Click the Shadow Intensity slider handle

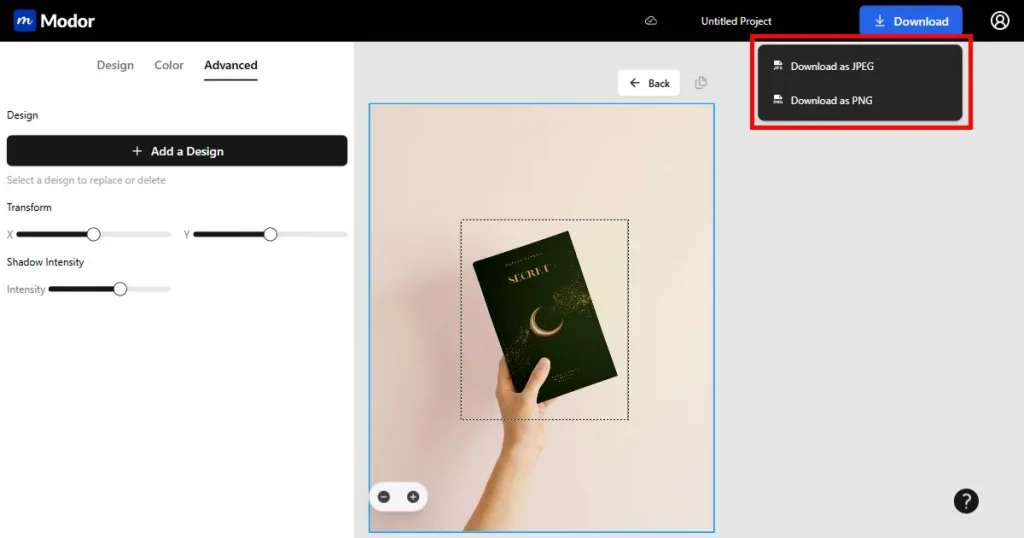[x=120, y=289]
